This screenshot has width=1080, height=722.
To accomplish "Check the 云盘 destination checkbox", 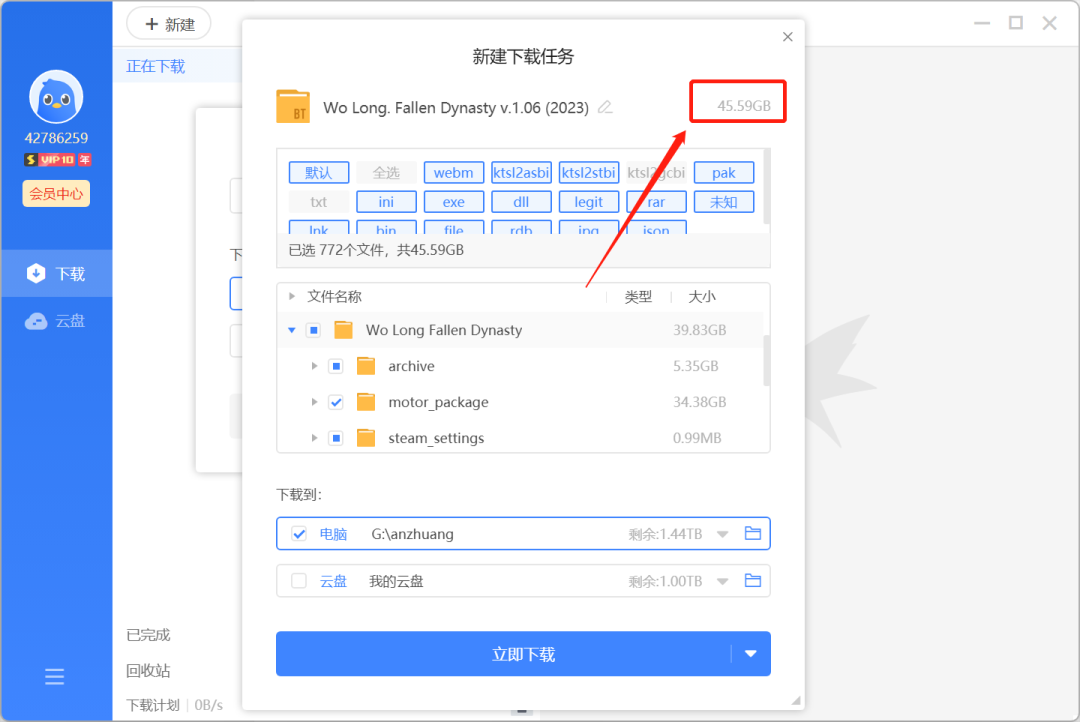I will click(x=299, y=581).
